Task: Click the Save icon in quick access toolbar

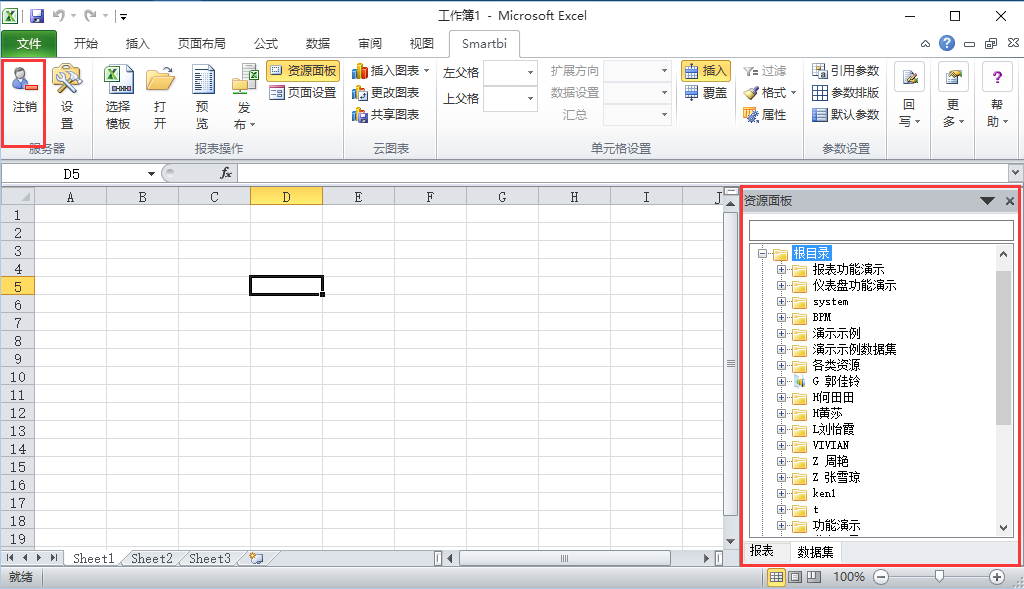Action: click(37, 16)
